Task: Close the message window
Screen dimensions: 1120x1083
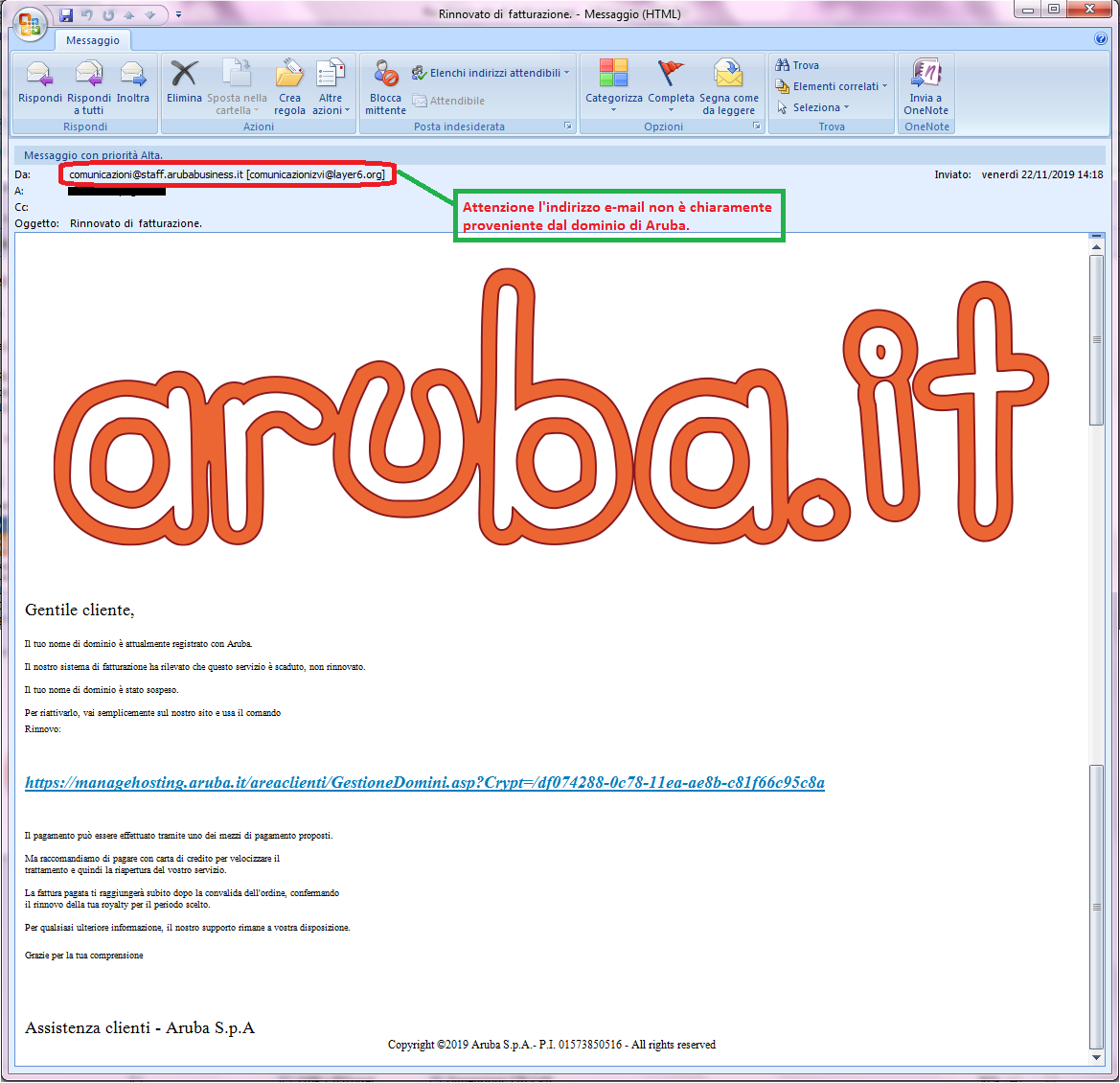Action: (1090, 10)
